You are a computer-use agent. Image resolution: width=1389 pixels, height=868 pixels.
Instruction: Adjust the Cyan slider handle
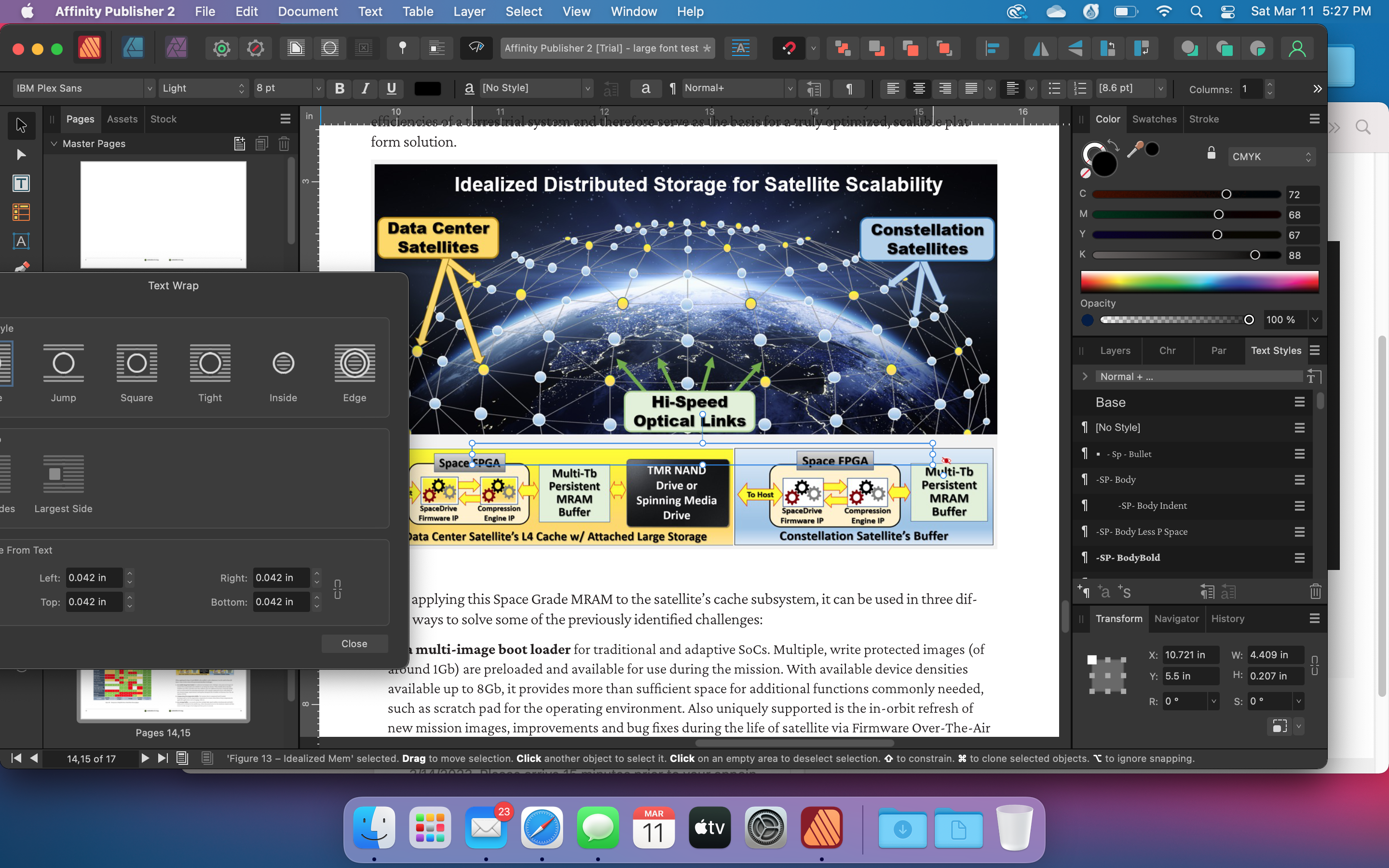coord(1226,194)
